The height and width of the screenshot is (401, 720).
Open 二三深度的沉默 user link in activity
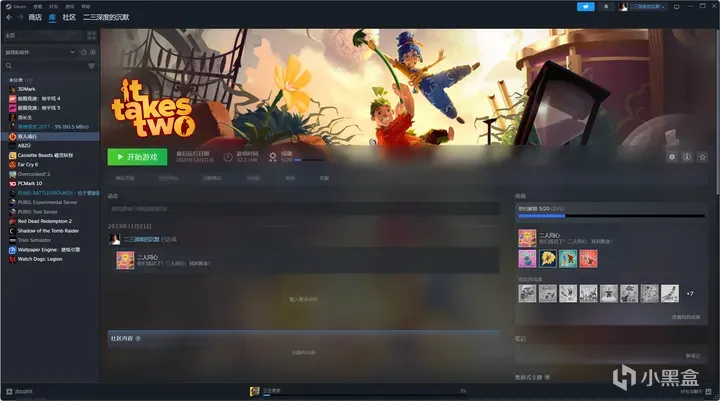142,239
